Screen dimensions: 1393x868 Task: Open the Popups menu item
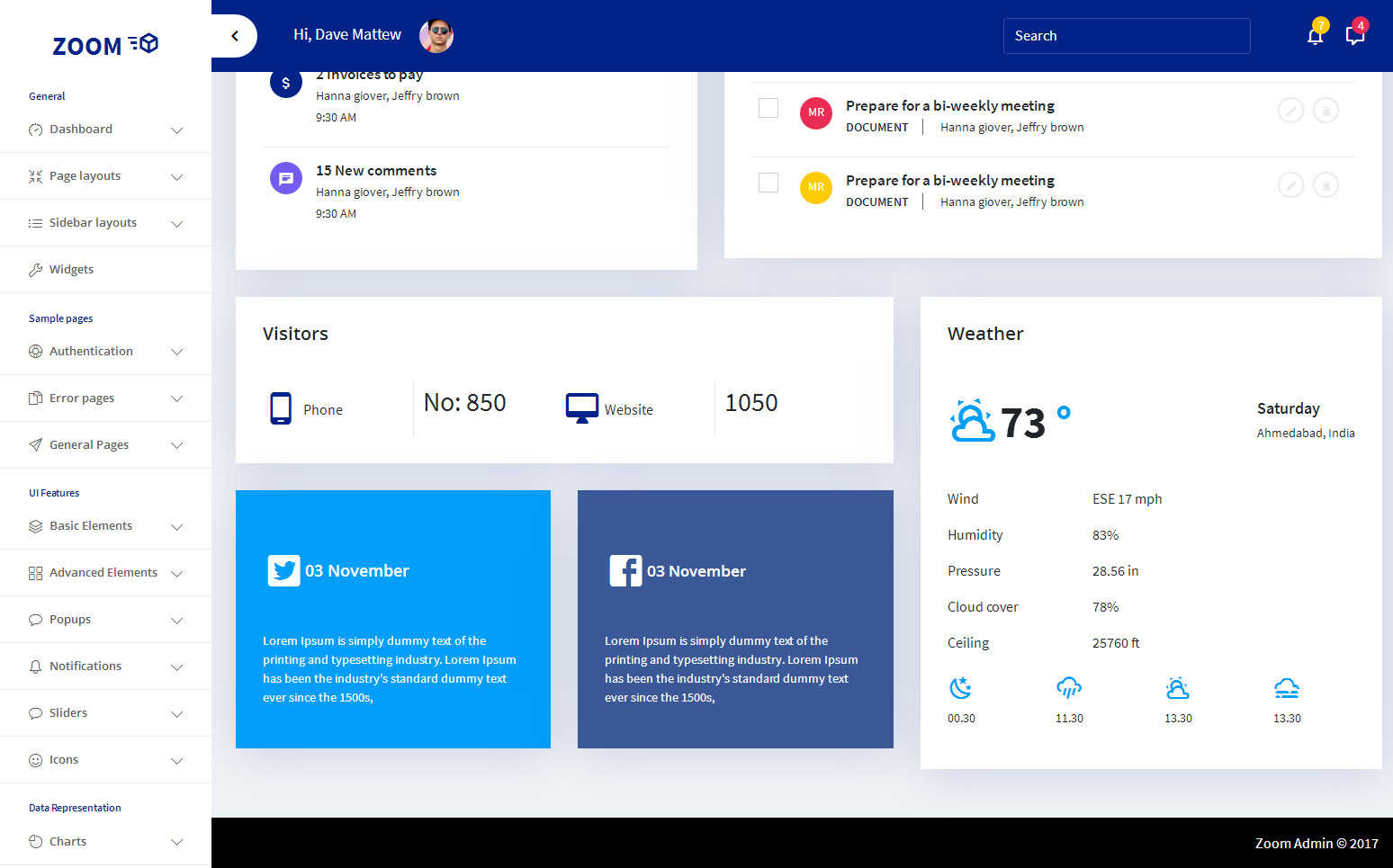click(105, 620)
